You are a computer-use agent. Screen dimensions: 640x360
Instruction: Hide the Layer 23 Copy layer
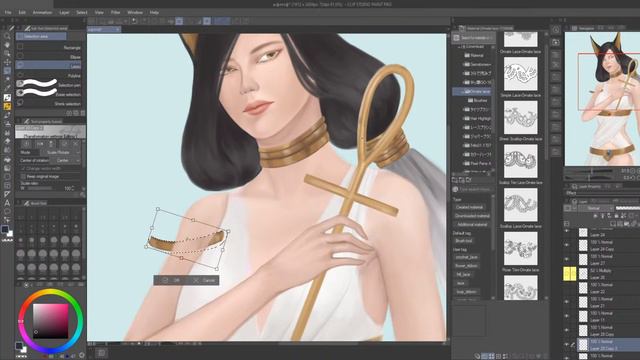567,330
